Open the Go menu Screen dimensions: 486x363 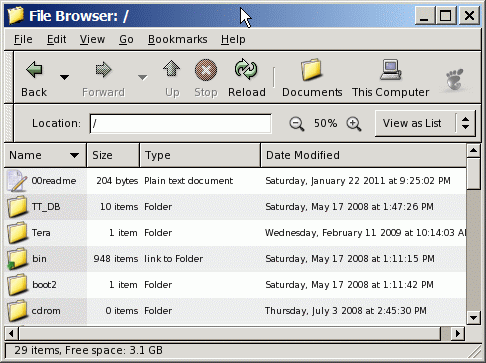coord(126,39)
